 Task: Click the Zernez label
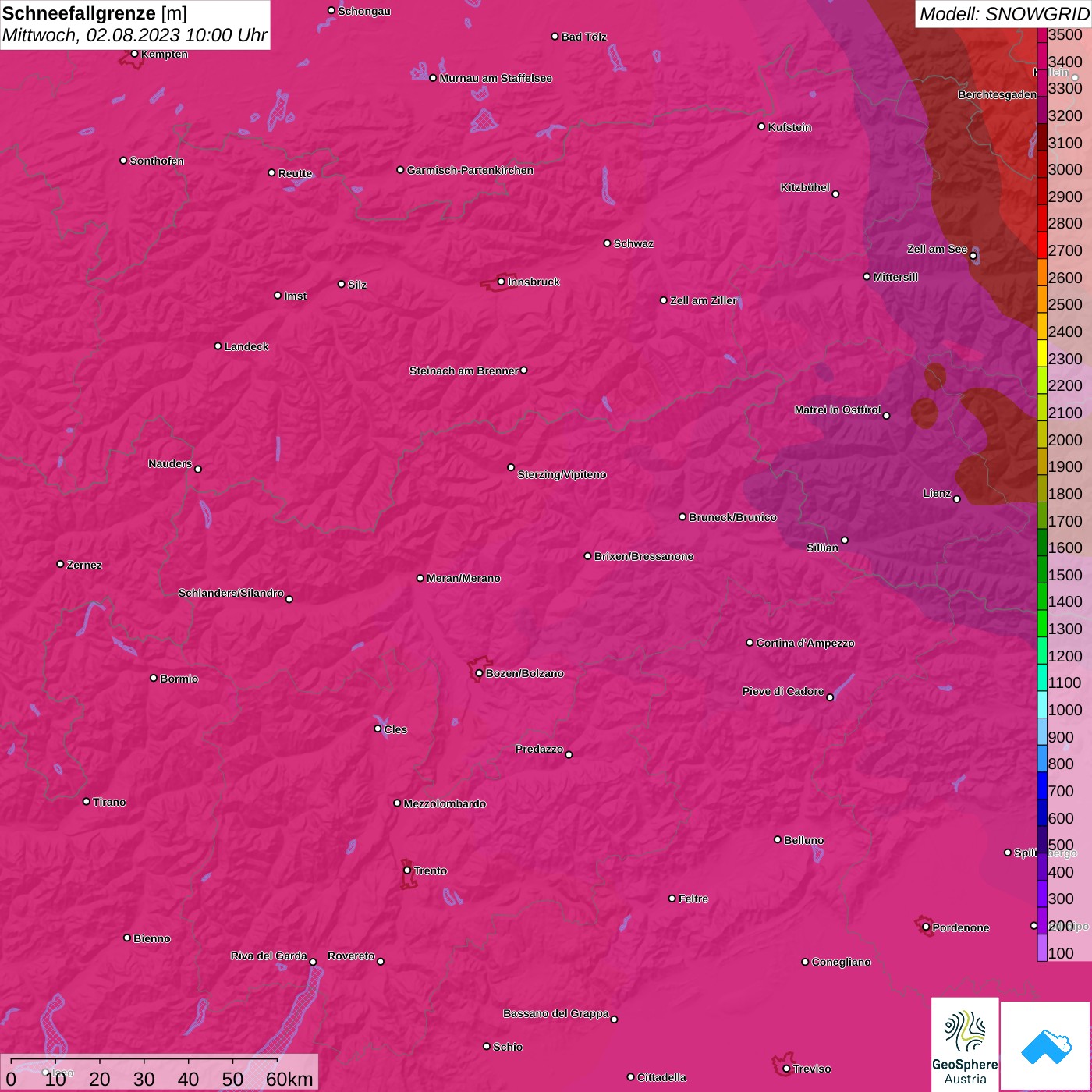84,565
